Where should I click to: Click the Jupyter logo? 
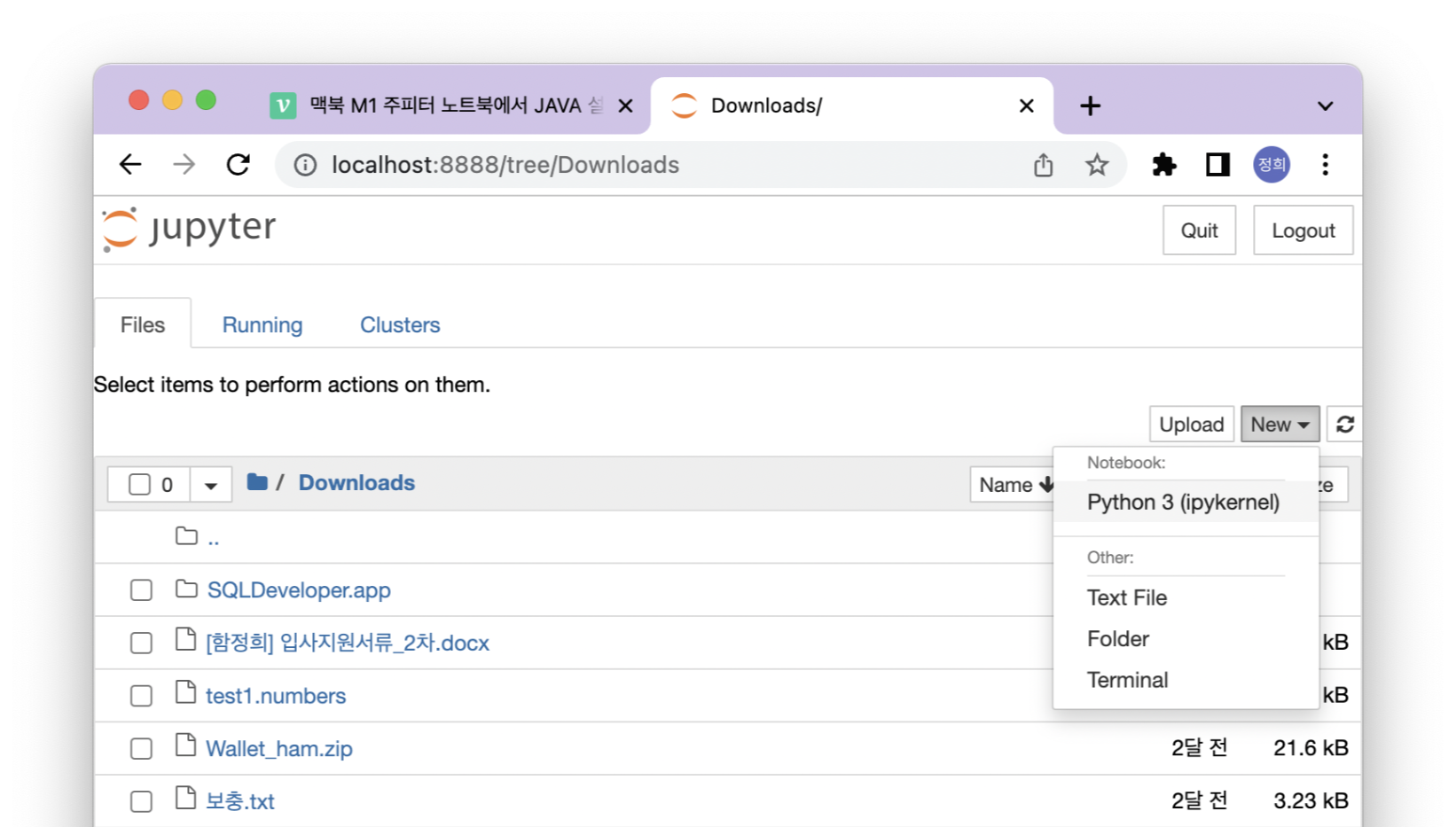coord(189,229)
